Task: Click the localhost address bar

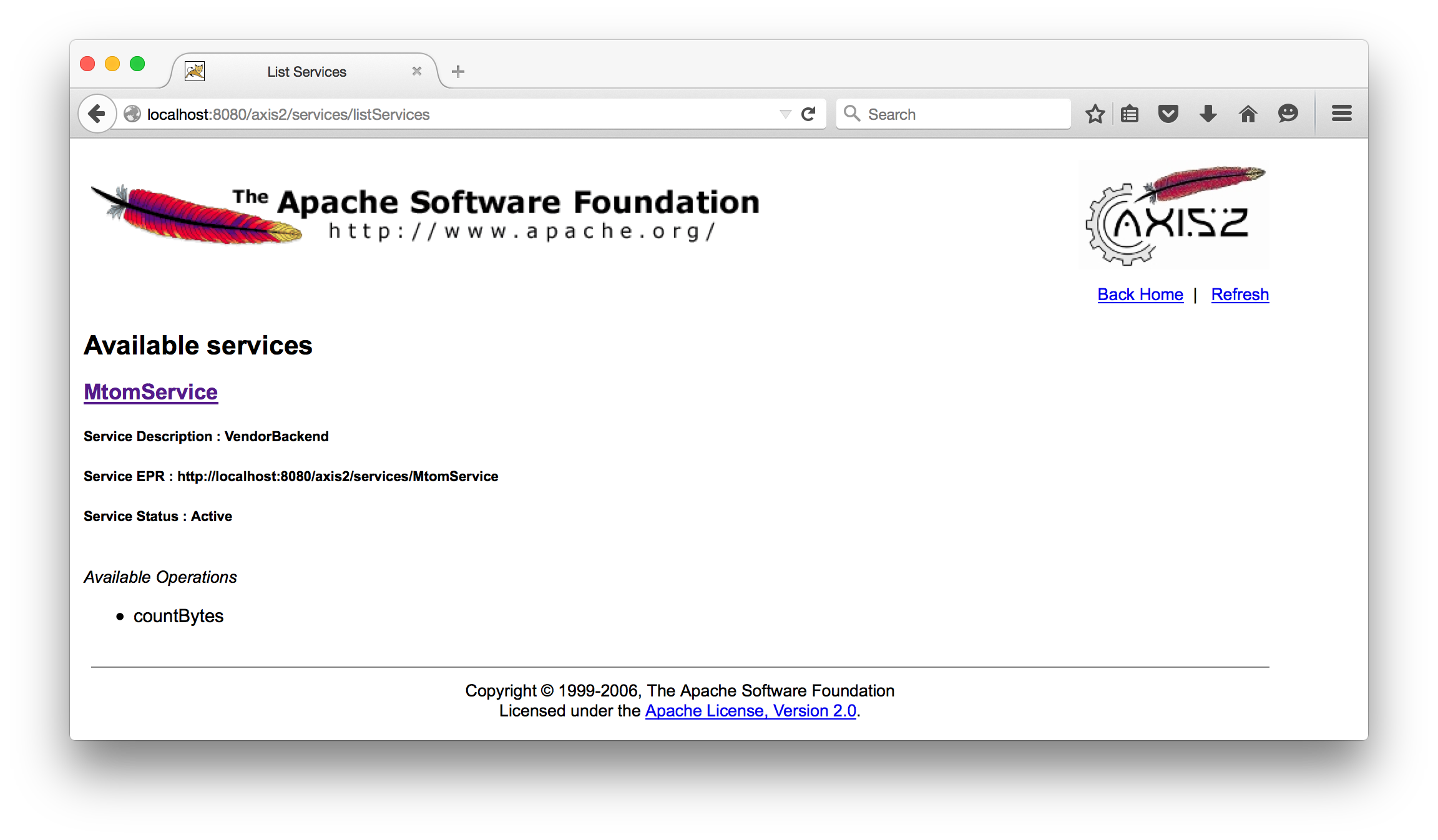Action: pos(437,114)
